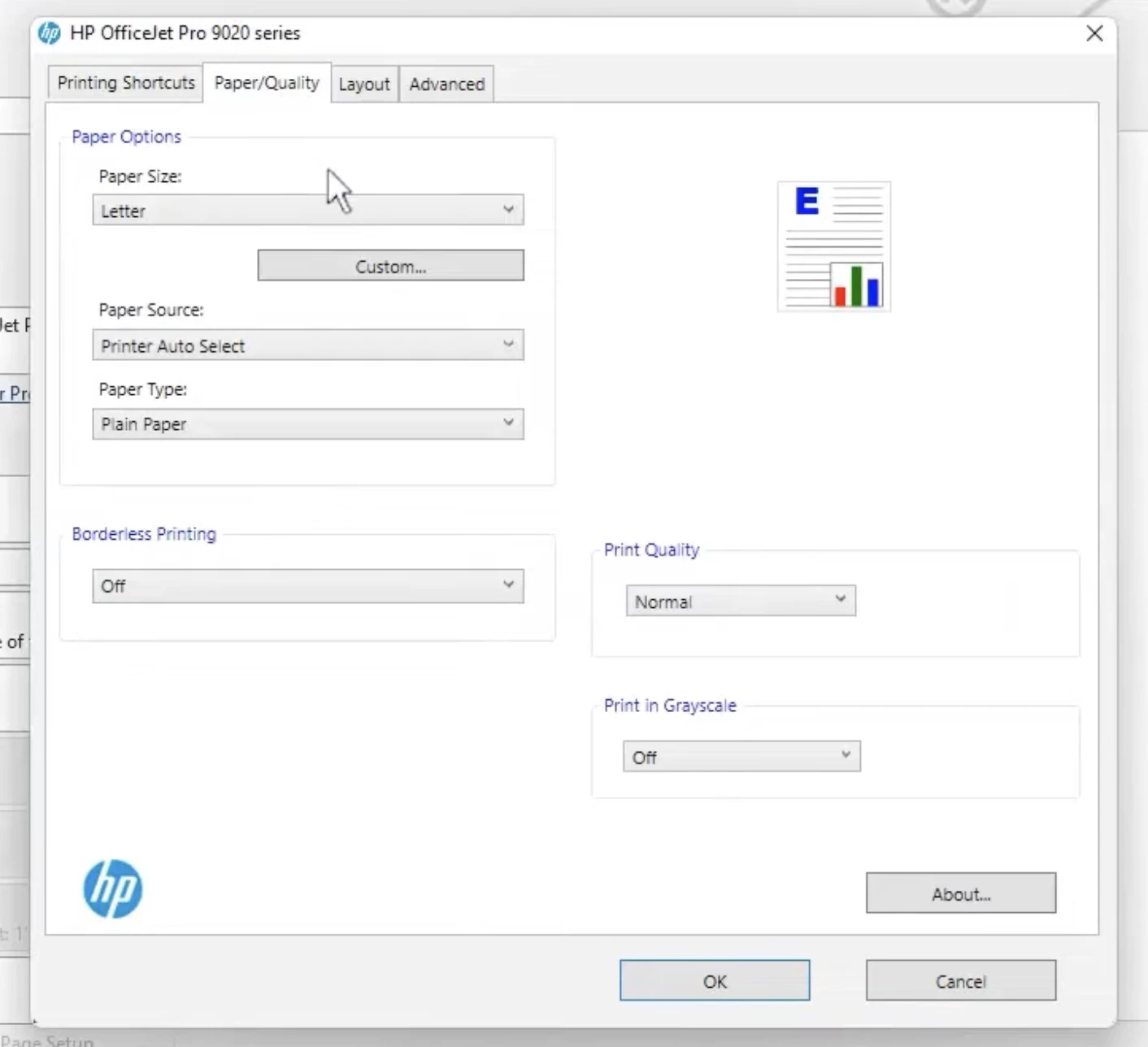The image size is (1148, 1047).
Task: Select the Paper/Quality tab
Action: [267, 83]
